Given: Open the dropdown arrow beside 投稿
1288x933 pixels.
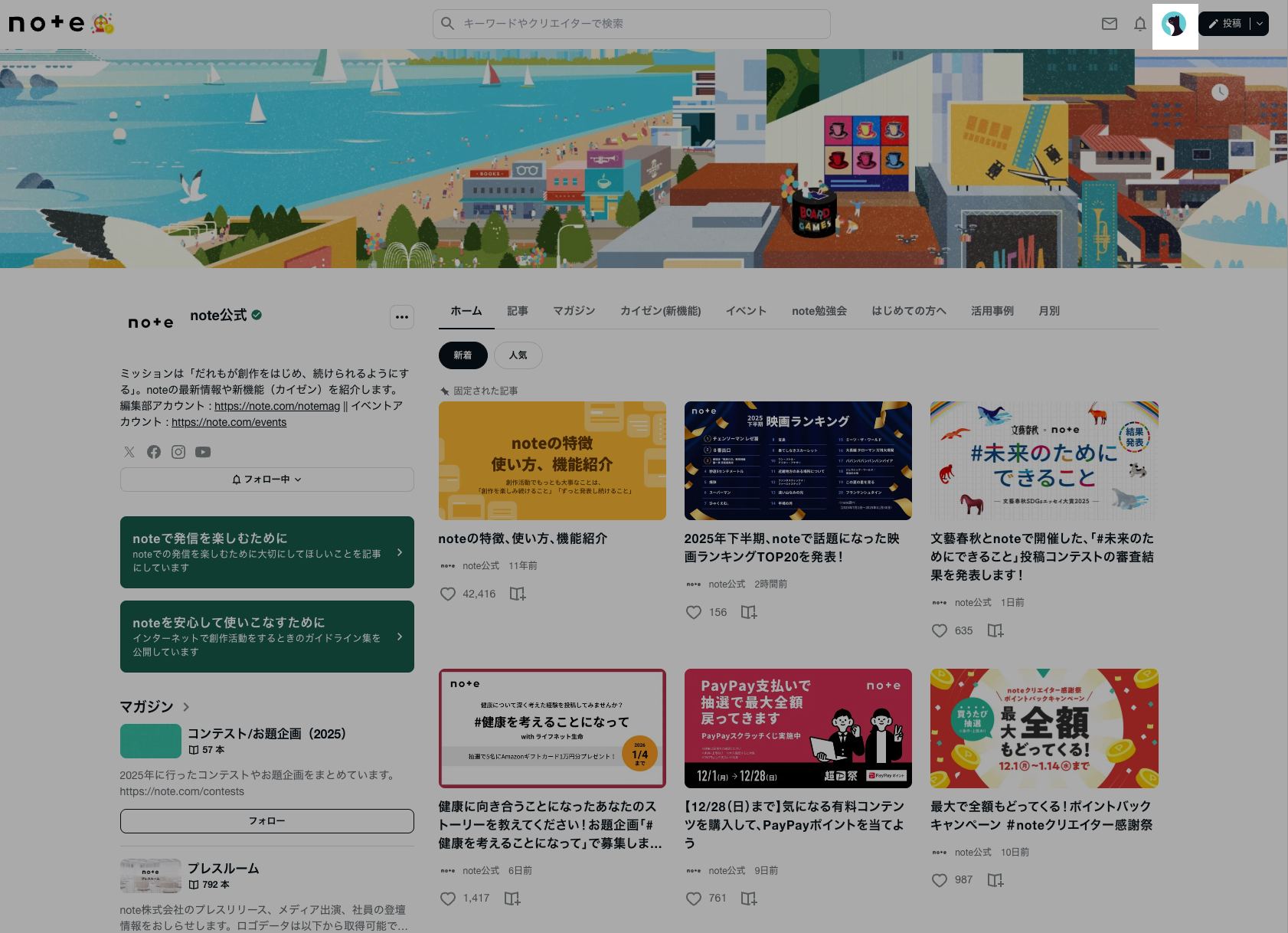Looking at the screenshot, I should (1260, 24).
